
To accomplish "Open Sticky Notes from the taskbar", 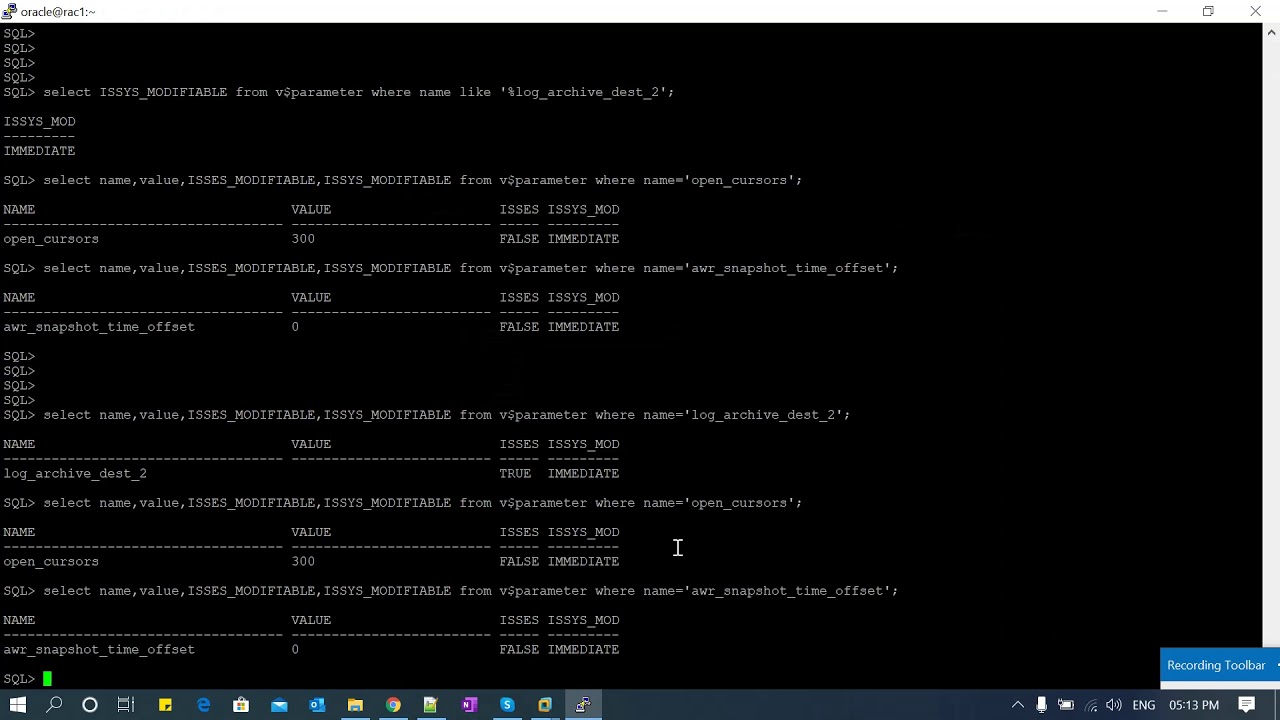I will pyautogui.click(x=165, y=705).
